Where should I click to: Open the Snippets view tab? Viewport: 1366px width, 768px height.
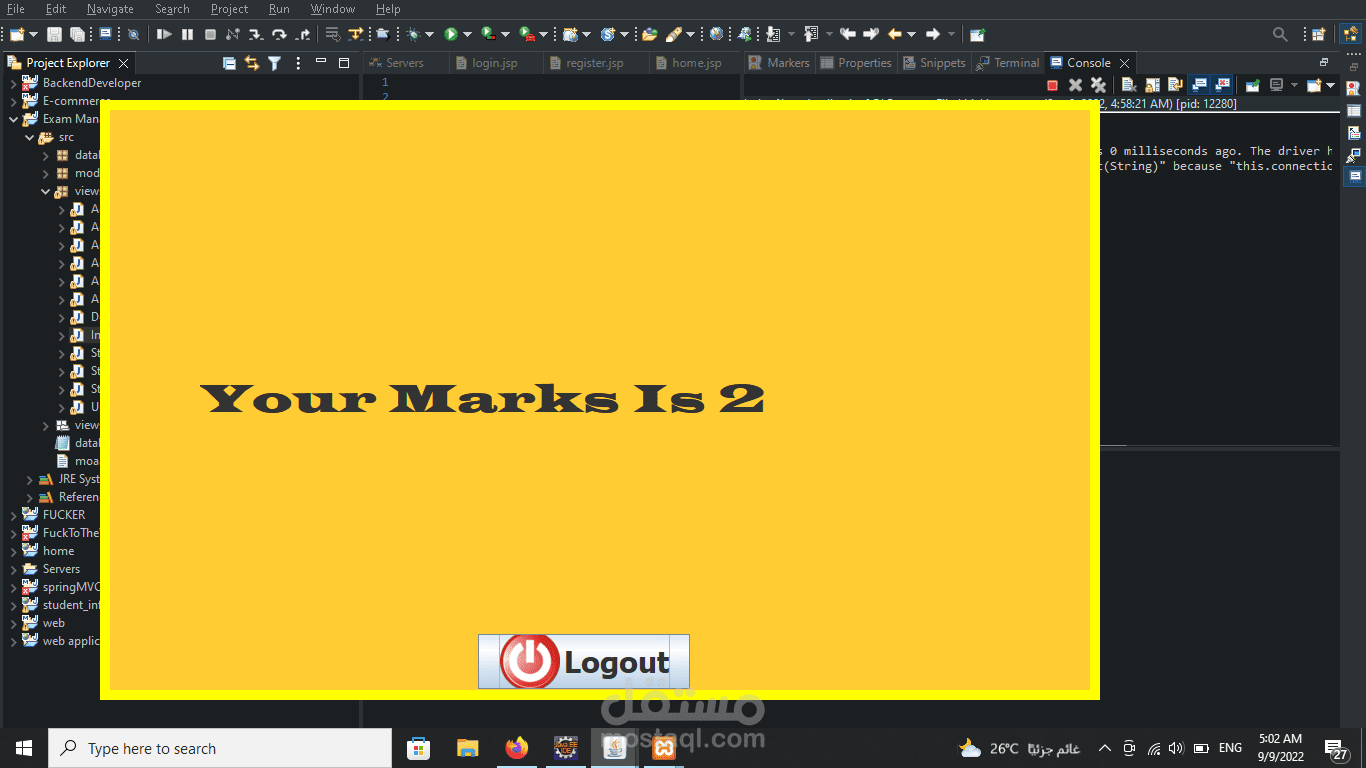click(x=934, y=63)
